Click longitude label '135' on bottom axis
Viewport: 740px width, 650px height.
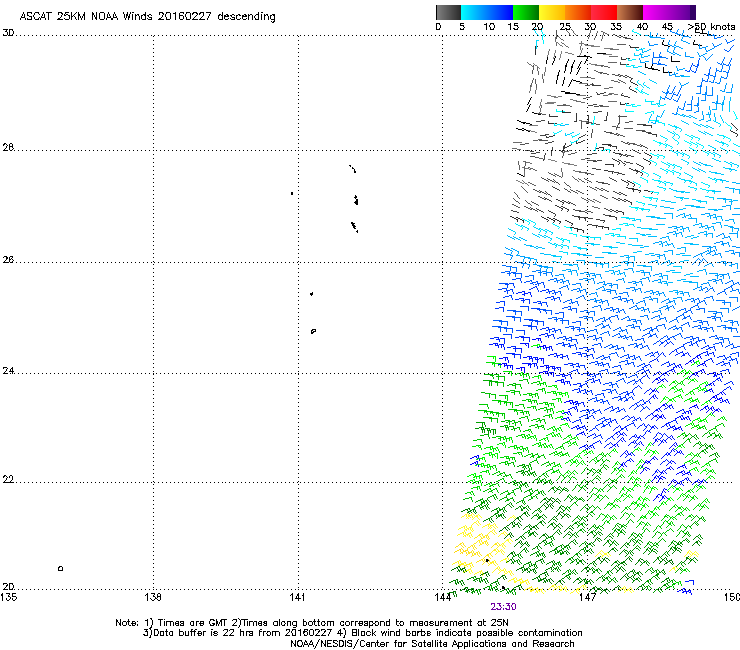tap(9, 597)
